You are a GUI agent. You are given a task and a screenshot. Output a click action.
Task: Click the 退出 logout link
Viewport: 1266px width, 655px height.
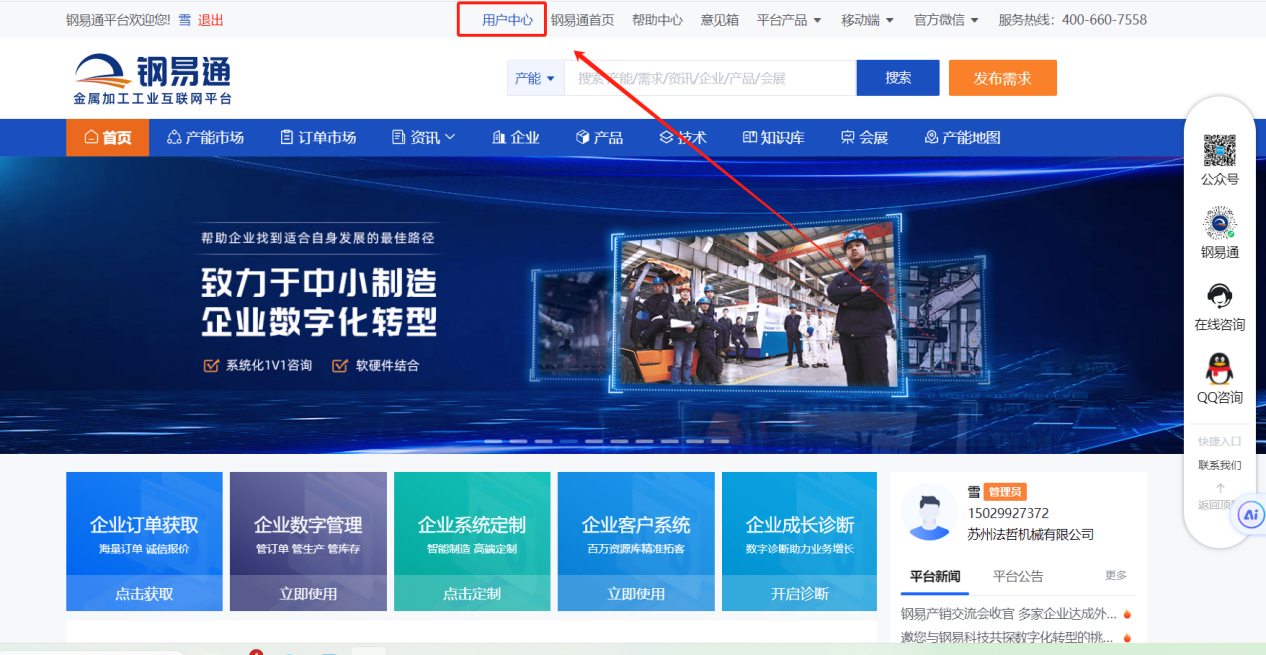tap(211, 20)
